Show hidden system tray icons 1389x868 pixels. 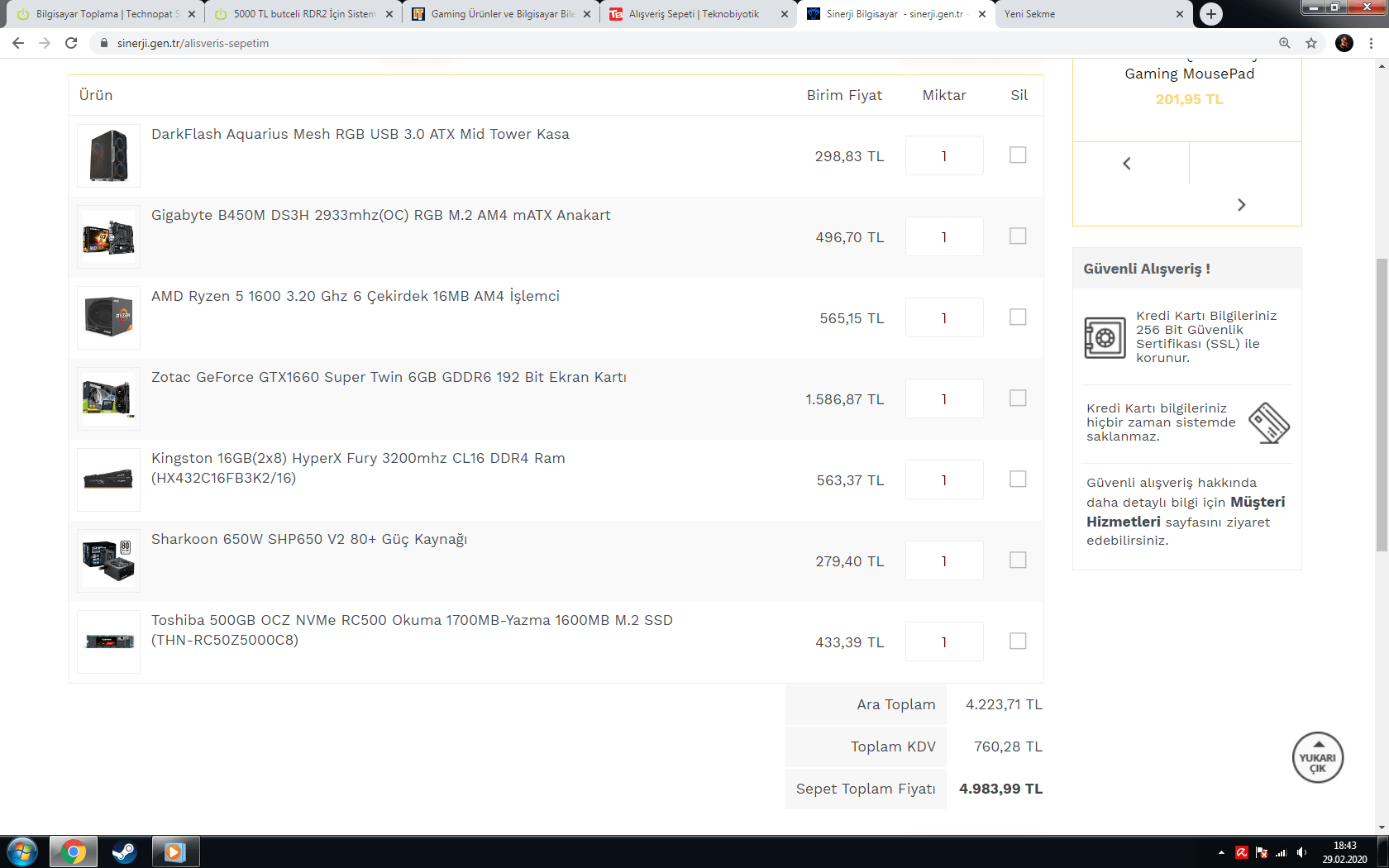(1221, 852)
